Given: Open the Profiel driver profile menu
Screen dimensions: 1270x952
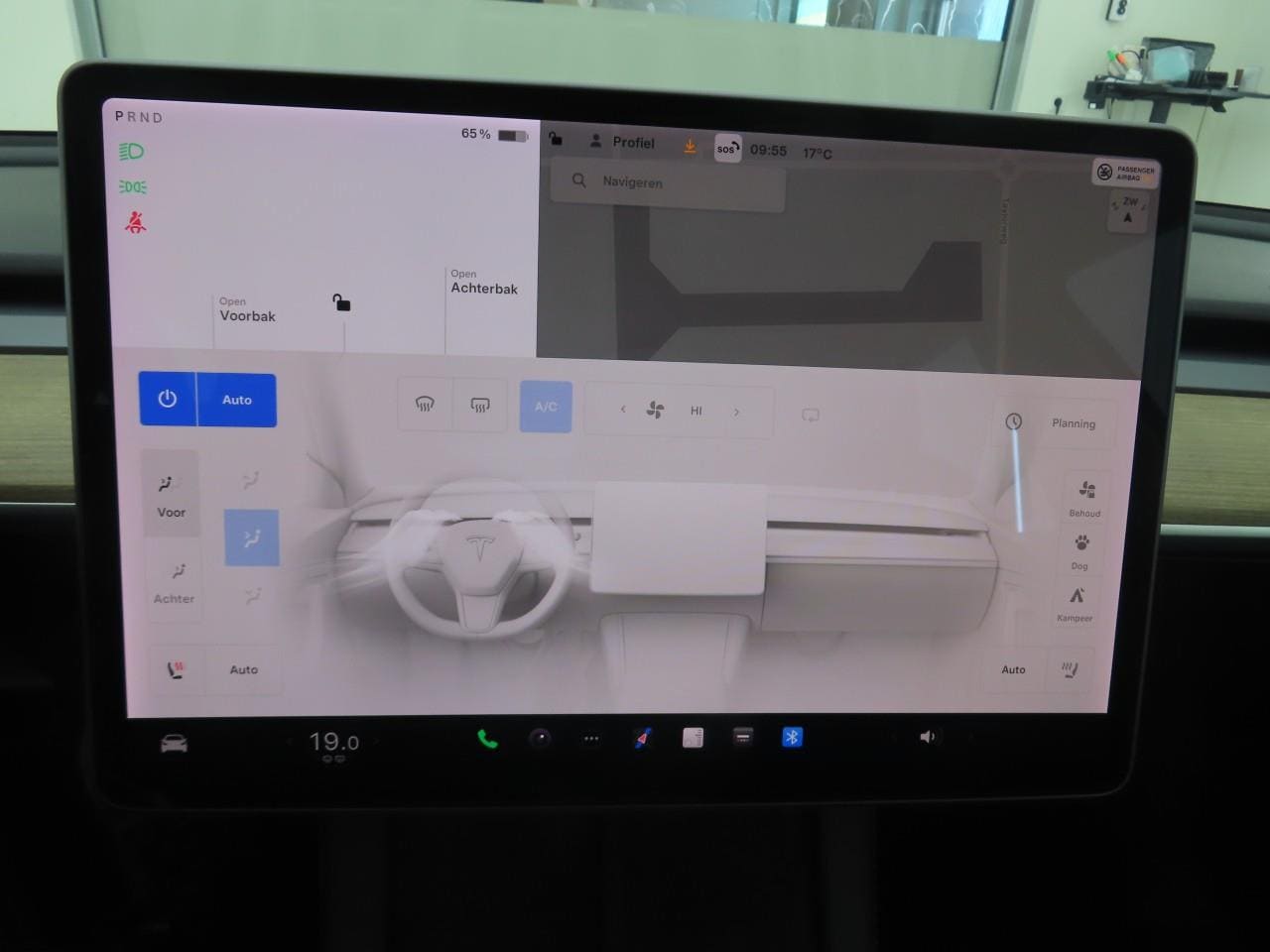Looking at the screenshot, I should pos(623,143).
